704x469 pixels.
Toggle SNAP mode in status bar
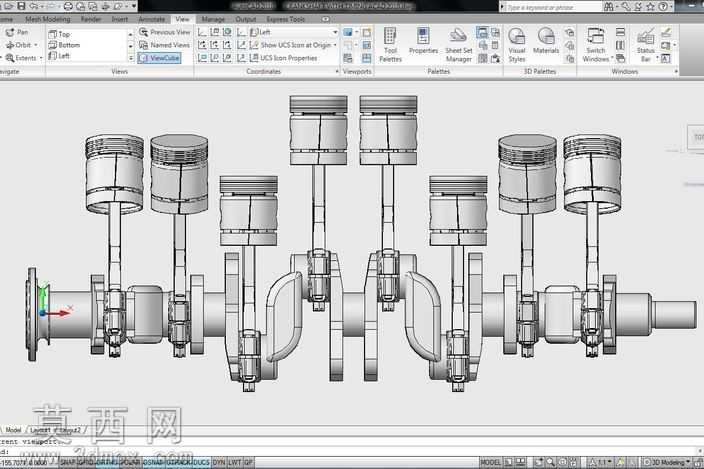click(x=68, y=462)
